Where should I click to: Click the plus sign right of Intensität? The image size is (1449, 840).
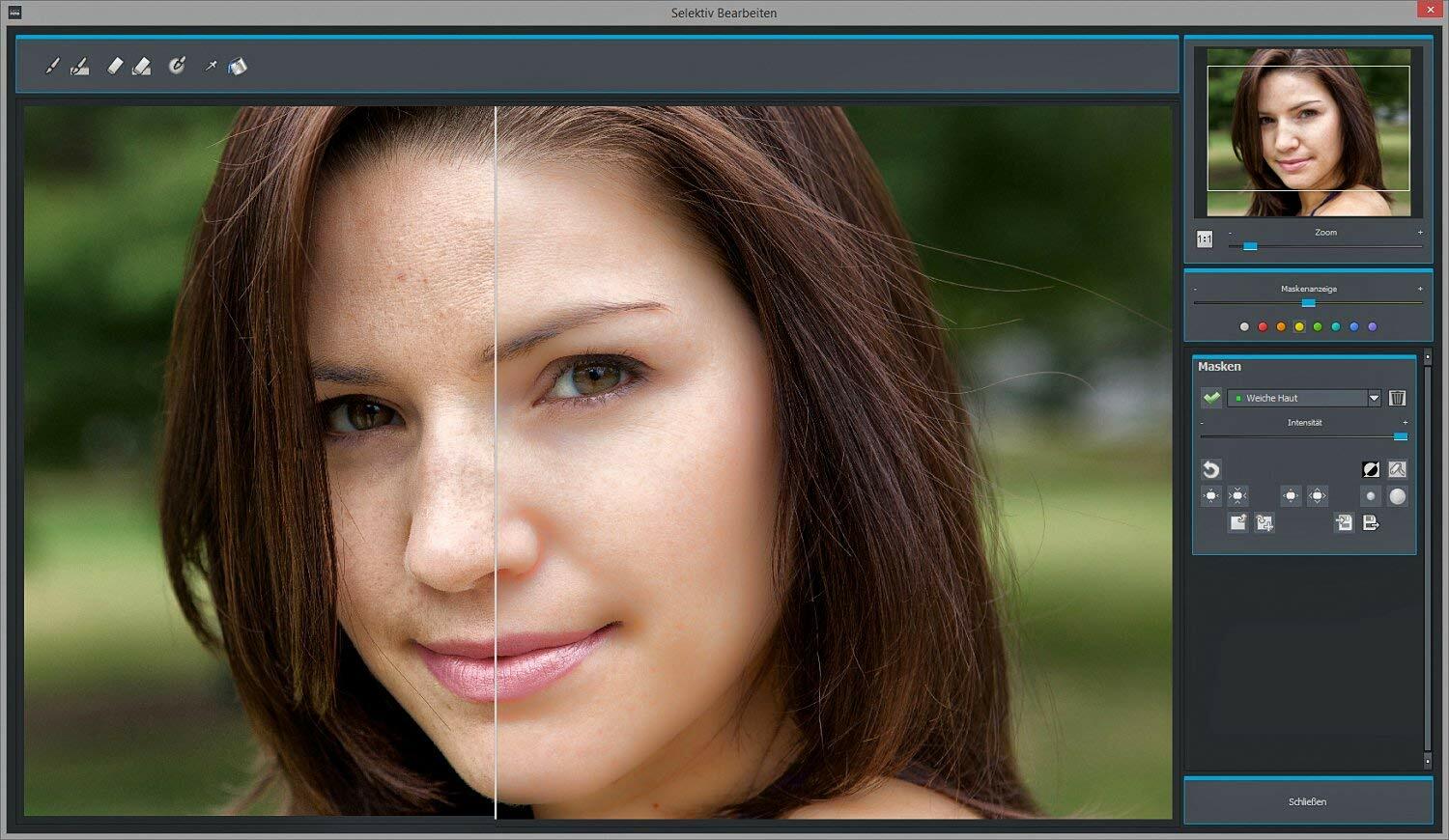(x=1405, y=423)
